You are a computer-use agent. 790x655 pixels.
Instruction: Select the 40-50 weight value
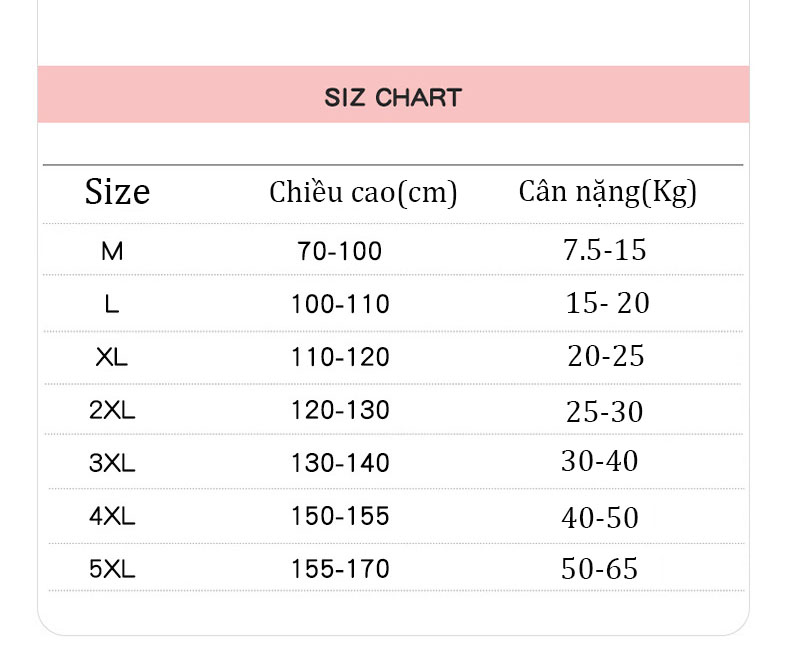[600, 517]
